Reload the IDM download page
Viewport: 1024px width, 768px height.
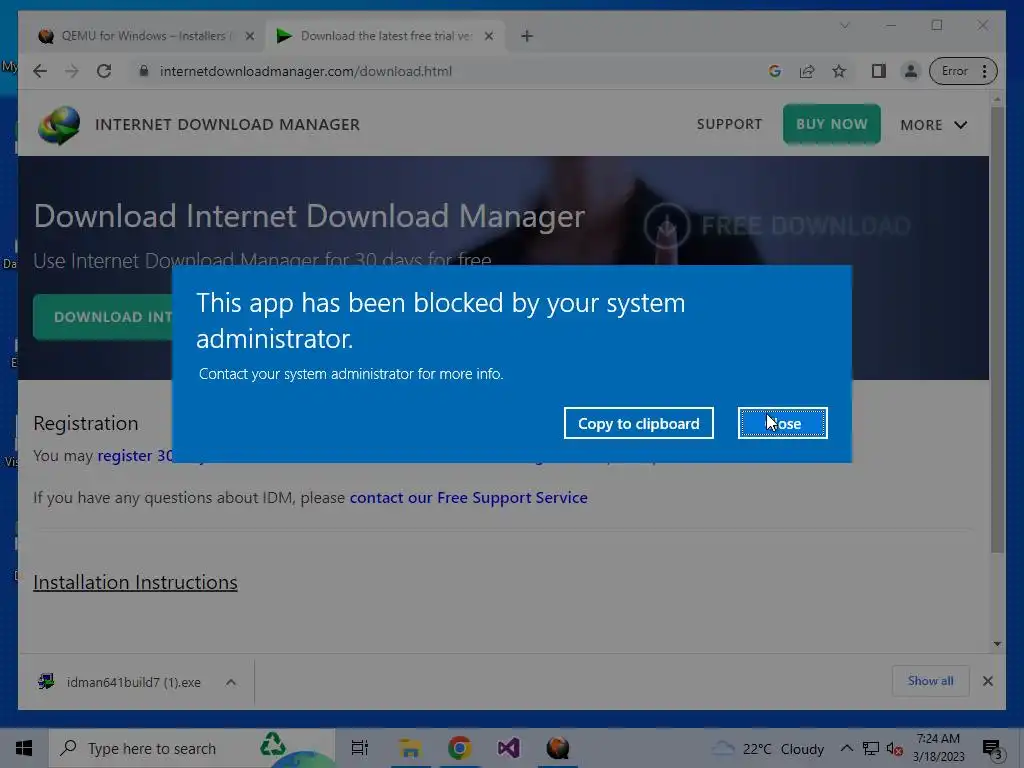(x=104, y=71)
